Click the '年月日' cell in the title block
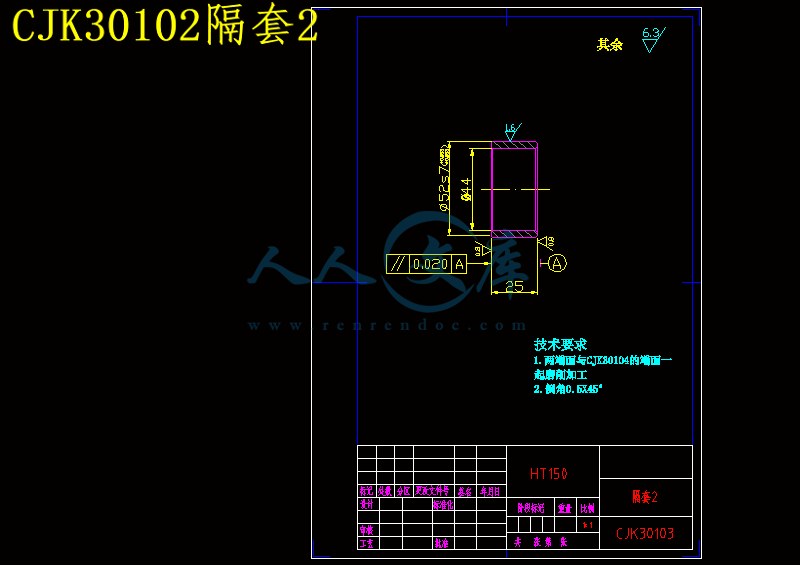Viewport: 800px width, 565px height. point(490,491)
